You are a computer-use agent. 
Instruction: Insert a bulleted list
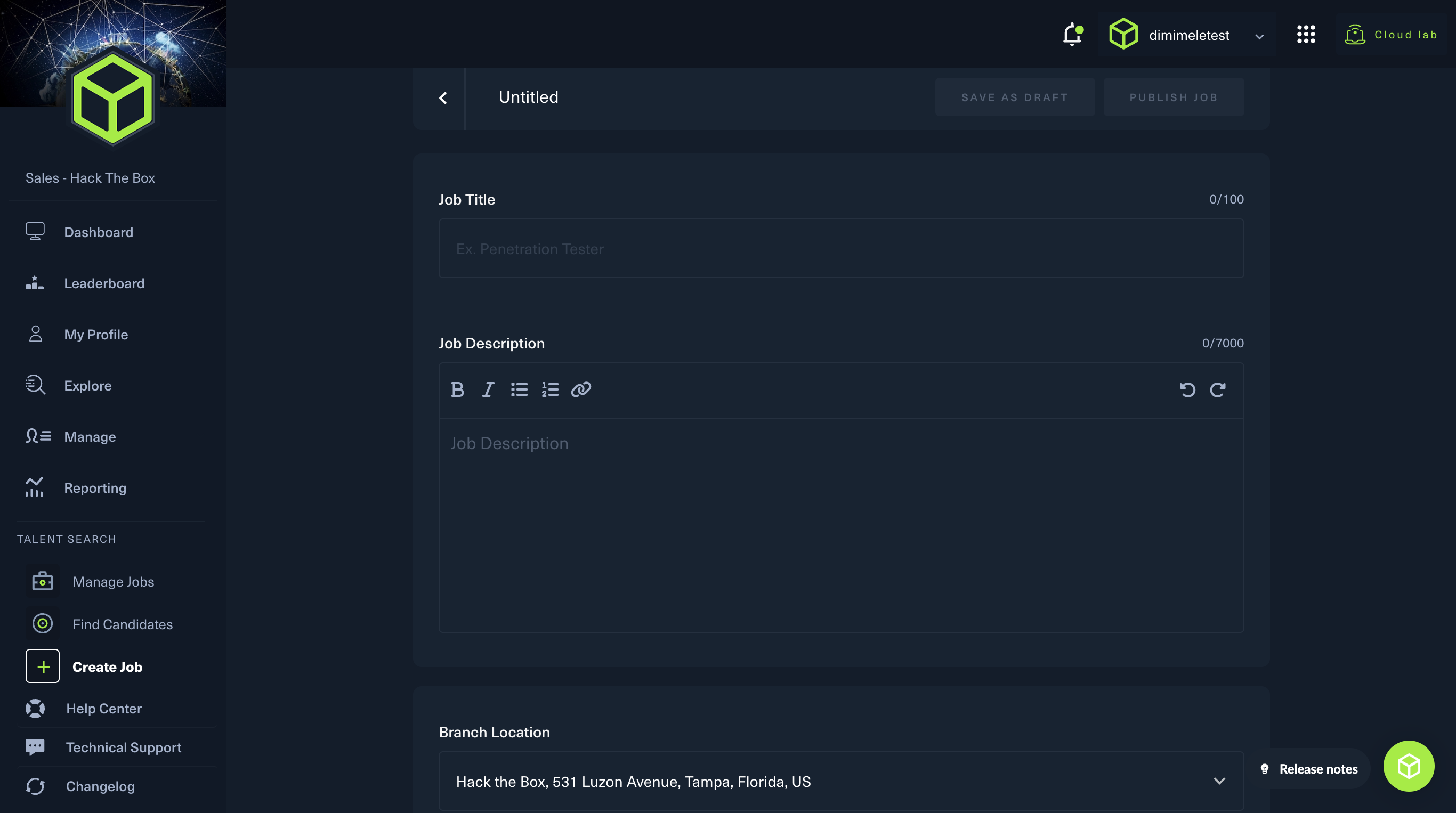click(x=519, y=390)
